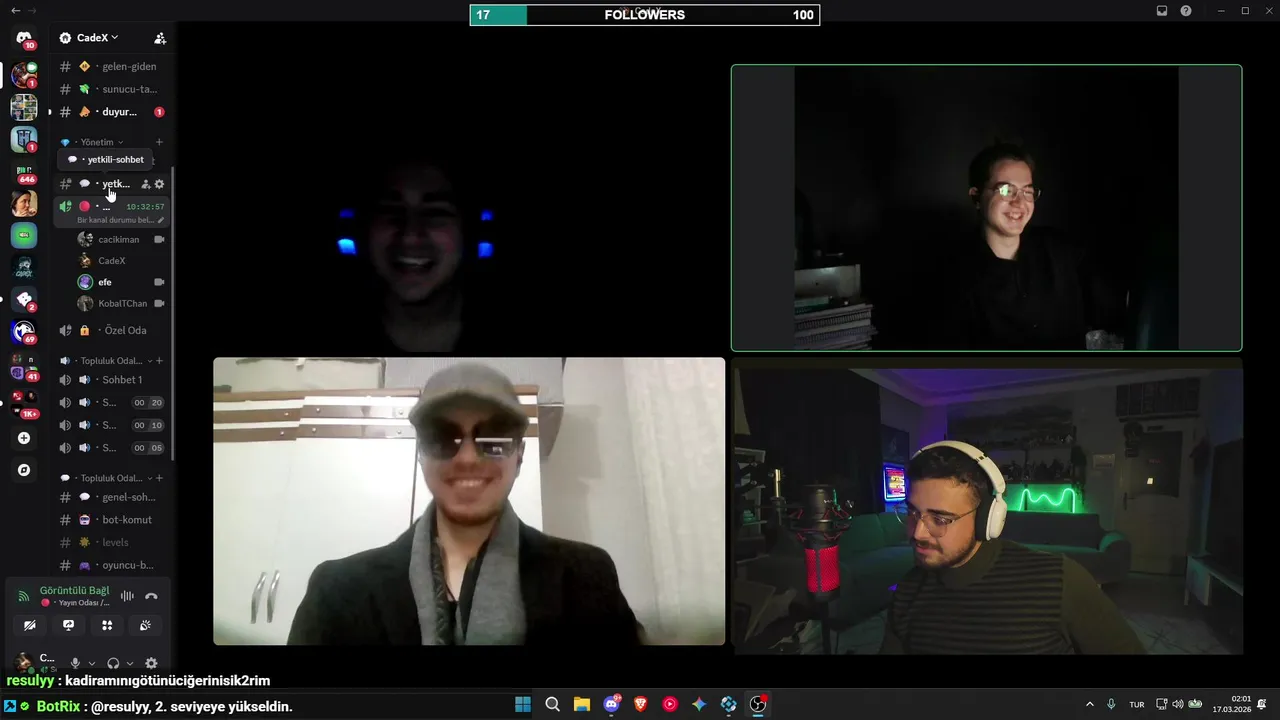Open noise suppression waveform icon
This screenshot has height=720, width=1280.
pyautogui.click(x=127, y=596)
